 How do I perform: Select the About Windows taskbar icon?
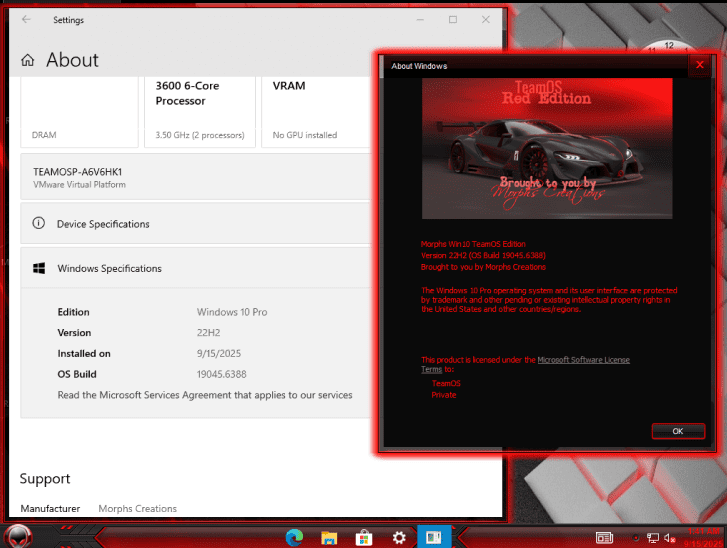435,537
